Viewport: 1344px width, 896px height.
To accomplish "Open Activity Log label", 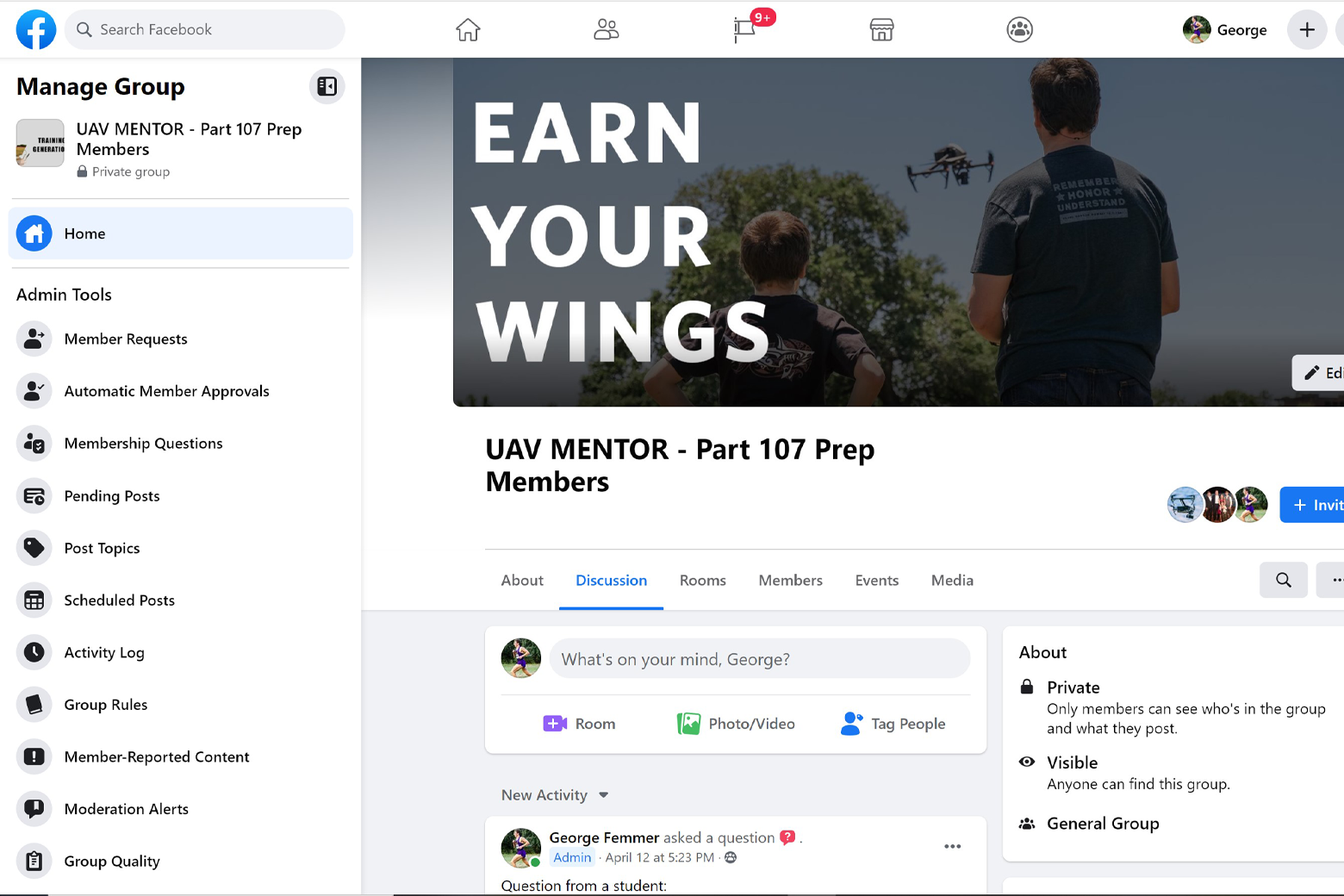I will point(104,653).
